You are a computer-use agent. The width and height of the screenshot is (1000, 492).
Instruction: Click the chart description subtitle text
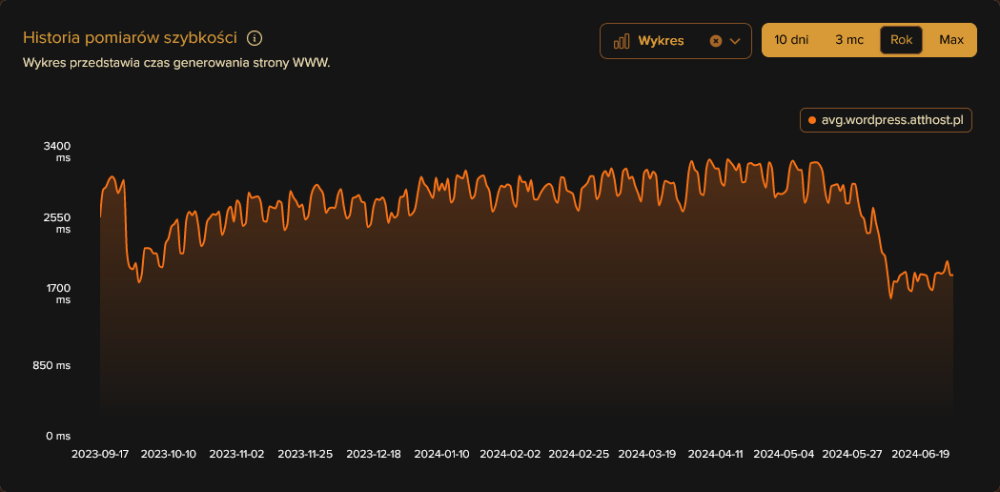click(176, 62)
